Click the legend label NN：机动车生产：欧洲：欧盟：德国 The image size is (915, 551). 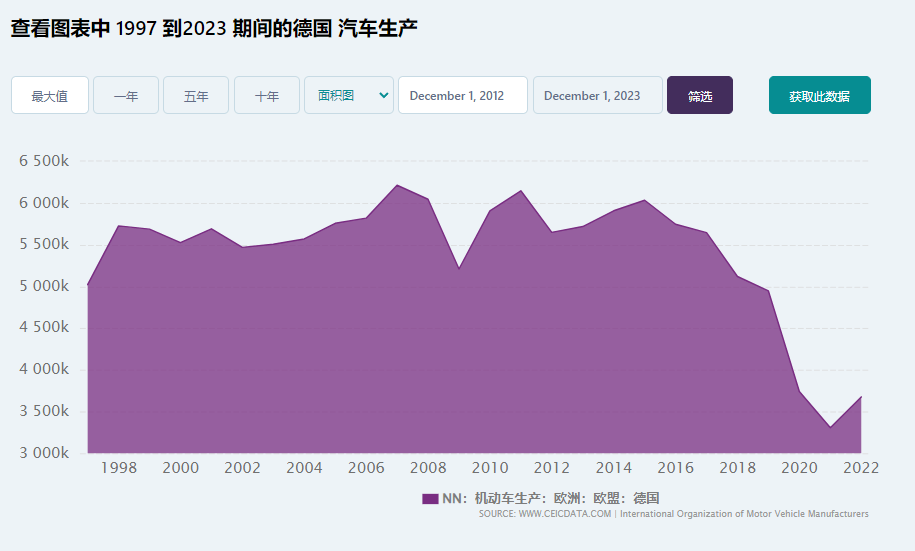click(x=550, y=498)
